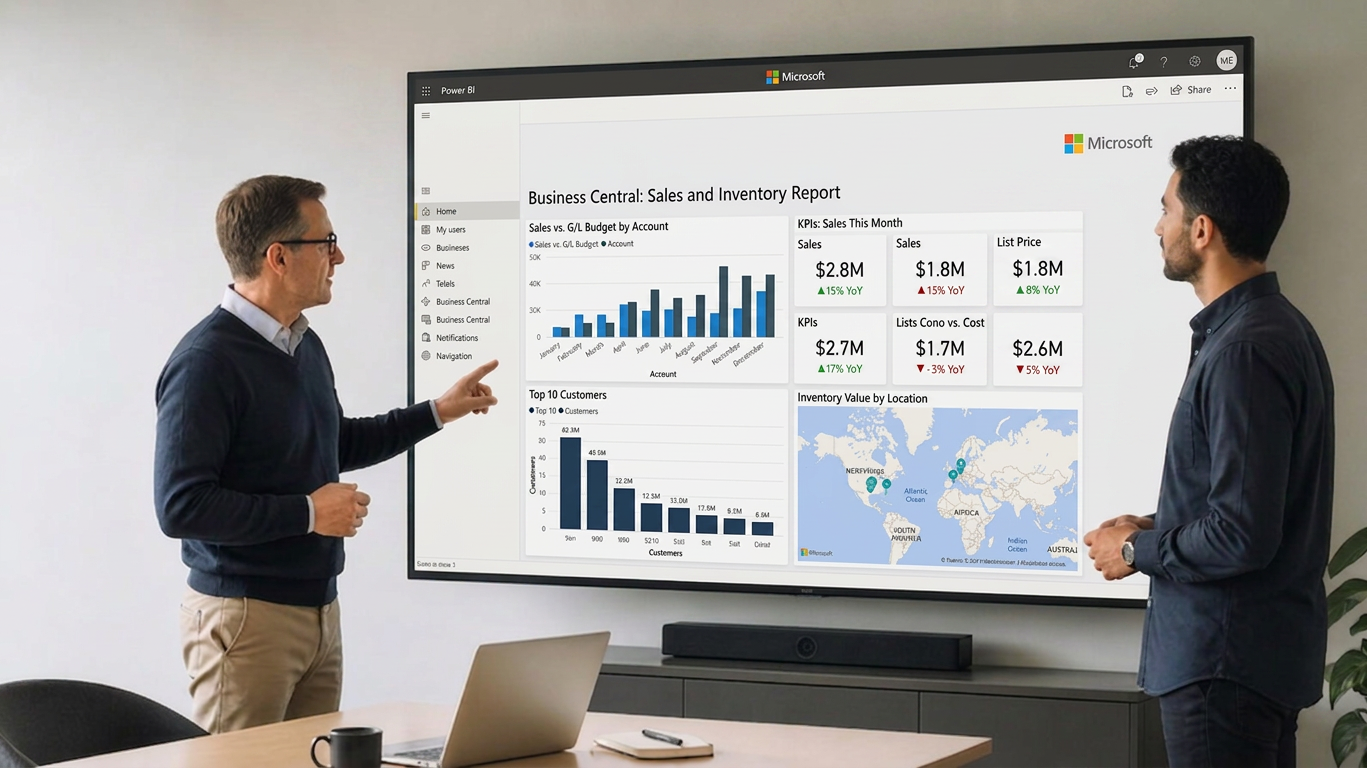Select the Sales card showing $2.8M
Viewport: 1367px width, 768px height.
click(840, 269)
